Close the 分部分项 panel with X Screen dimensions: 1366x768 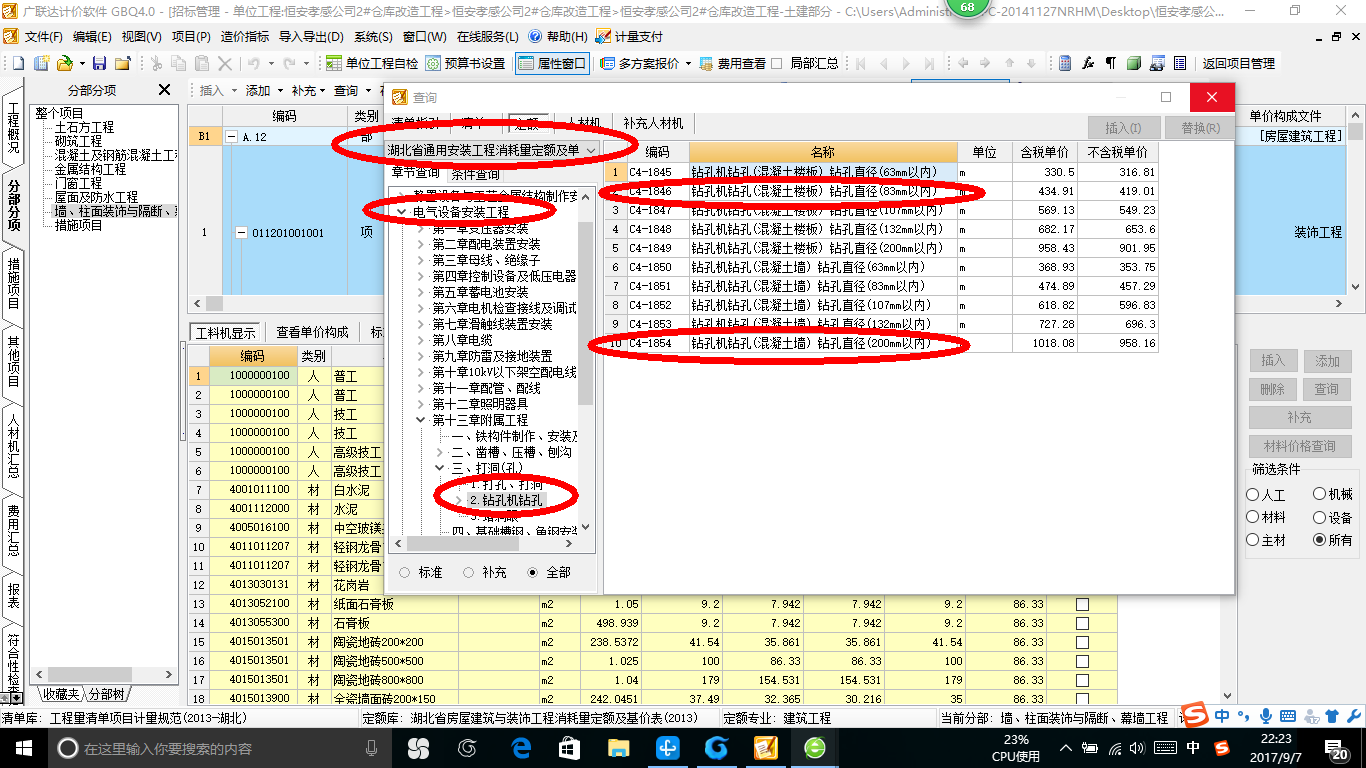click(165, 90)
